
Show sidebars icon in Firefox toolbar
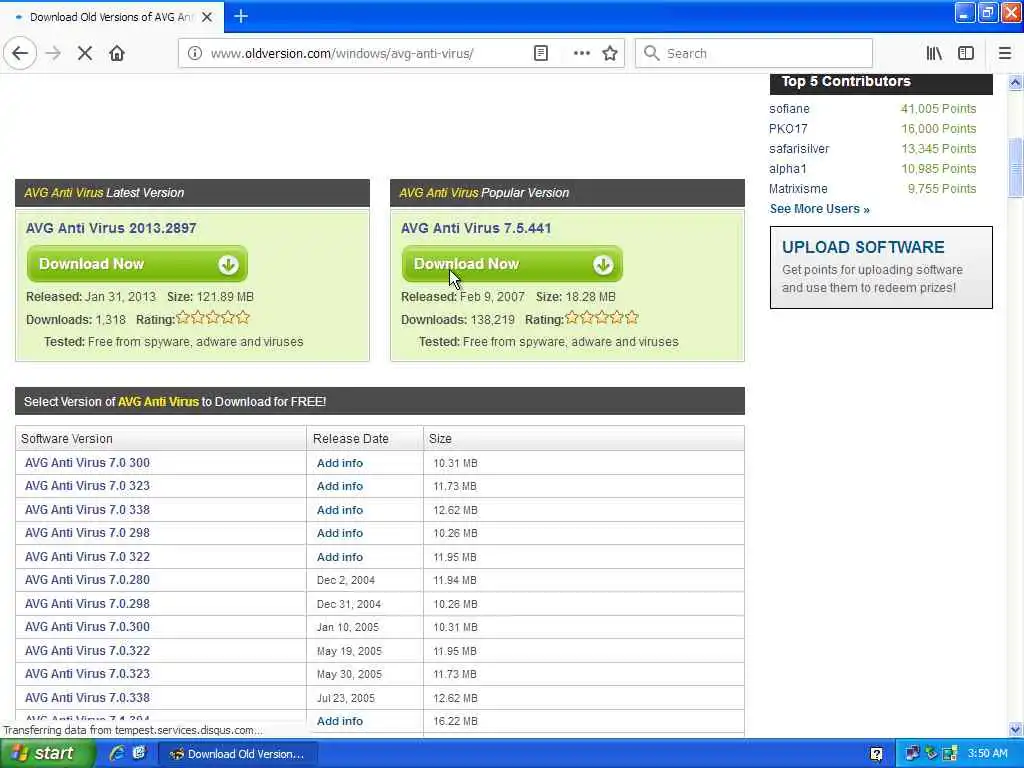pyautogui.click(x=966, y=53)
